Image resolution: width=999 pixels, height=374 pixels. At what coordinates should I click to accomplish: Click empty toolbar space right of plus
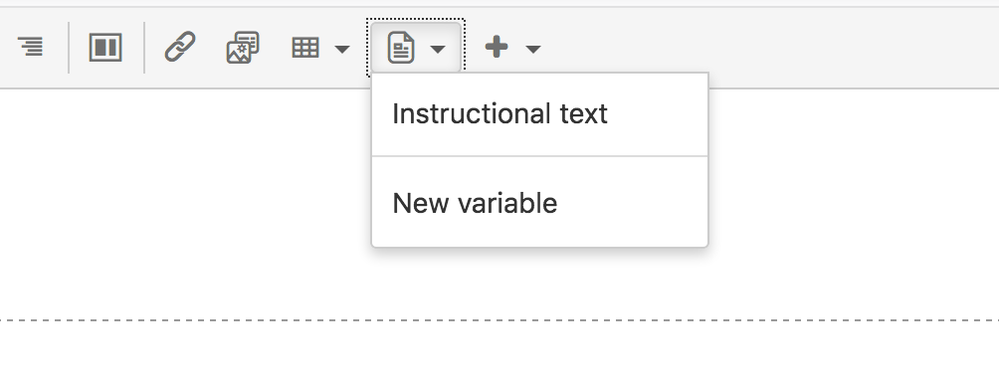pyautogui.click(x=765, y=48)
